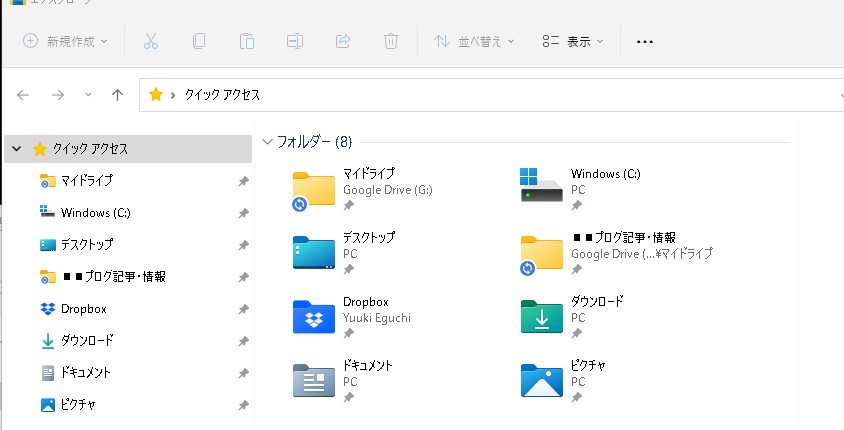Open the Dropbox folder in main pane

[314, 315]
